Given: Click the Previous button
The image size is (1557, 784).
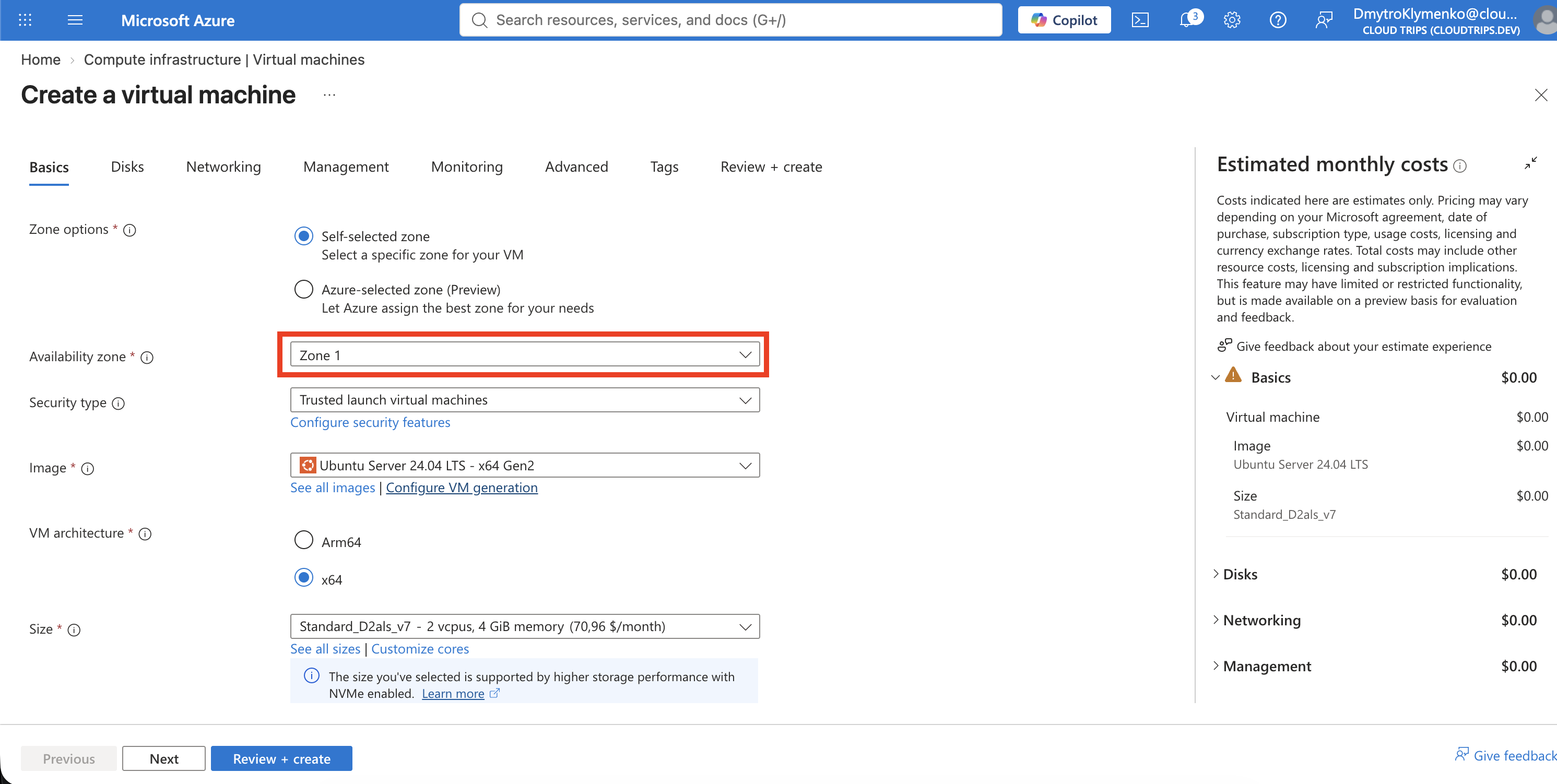Looking at the screenshot, I should 69,758.
